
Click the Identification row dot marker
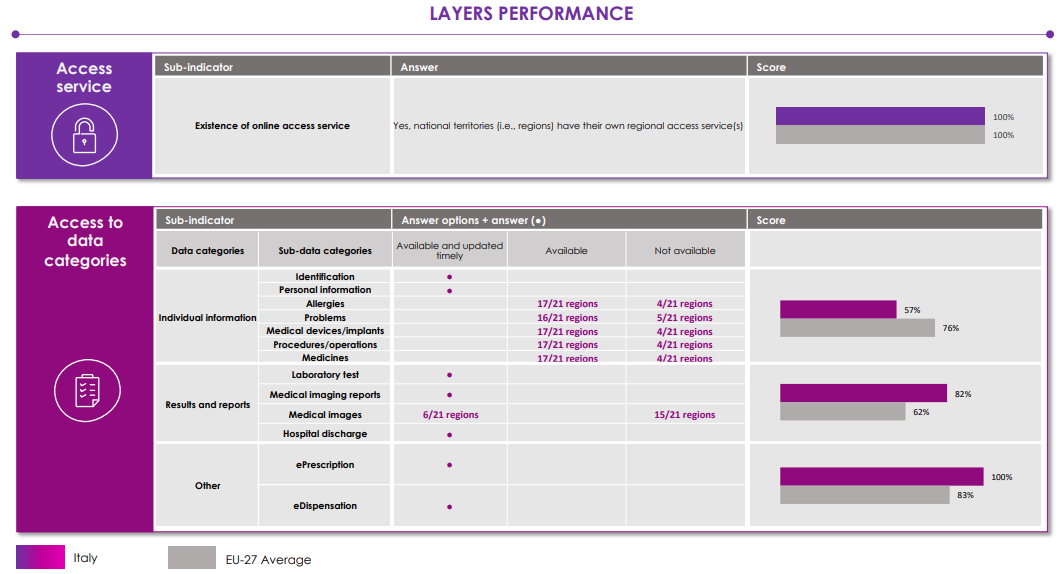450,277
